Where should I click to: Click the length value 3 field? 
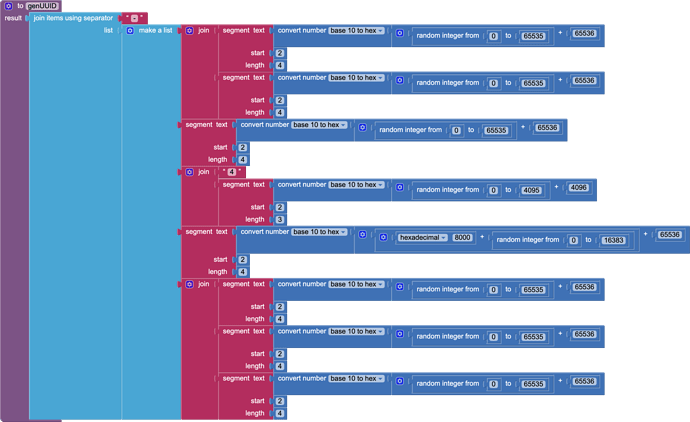tap(279, 219)
